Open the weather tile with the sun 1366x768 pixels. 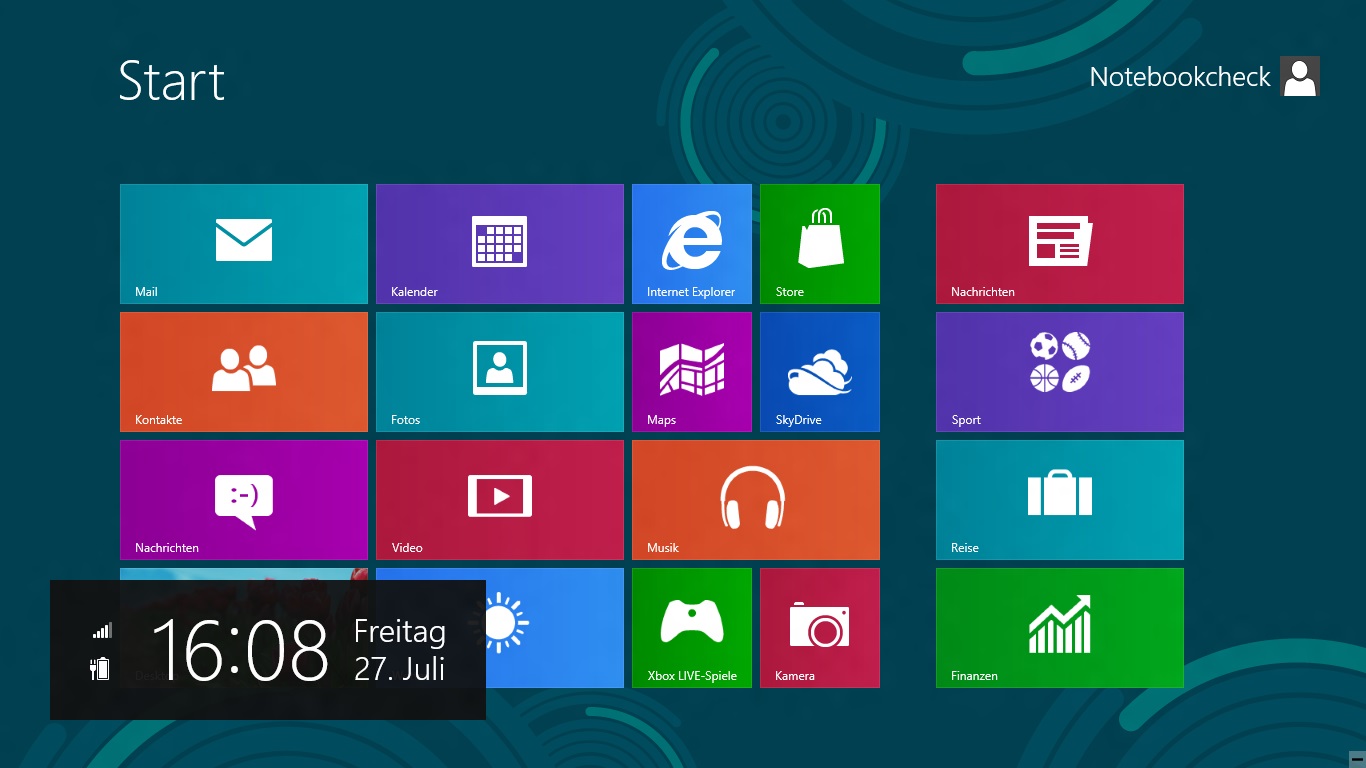pyautogui.click(x=555, y=628)
